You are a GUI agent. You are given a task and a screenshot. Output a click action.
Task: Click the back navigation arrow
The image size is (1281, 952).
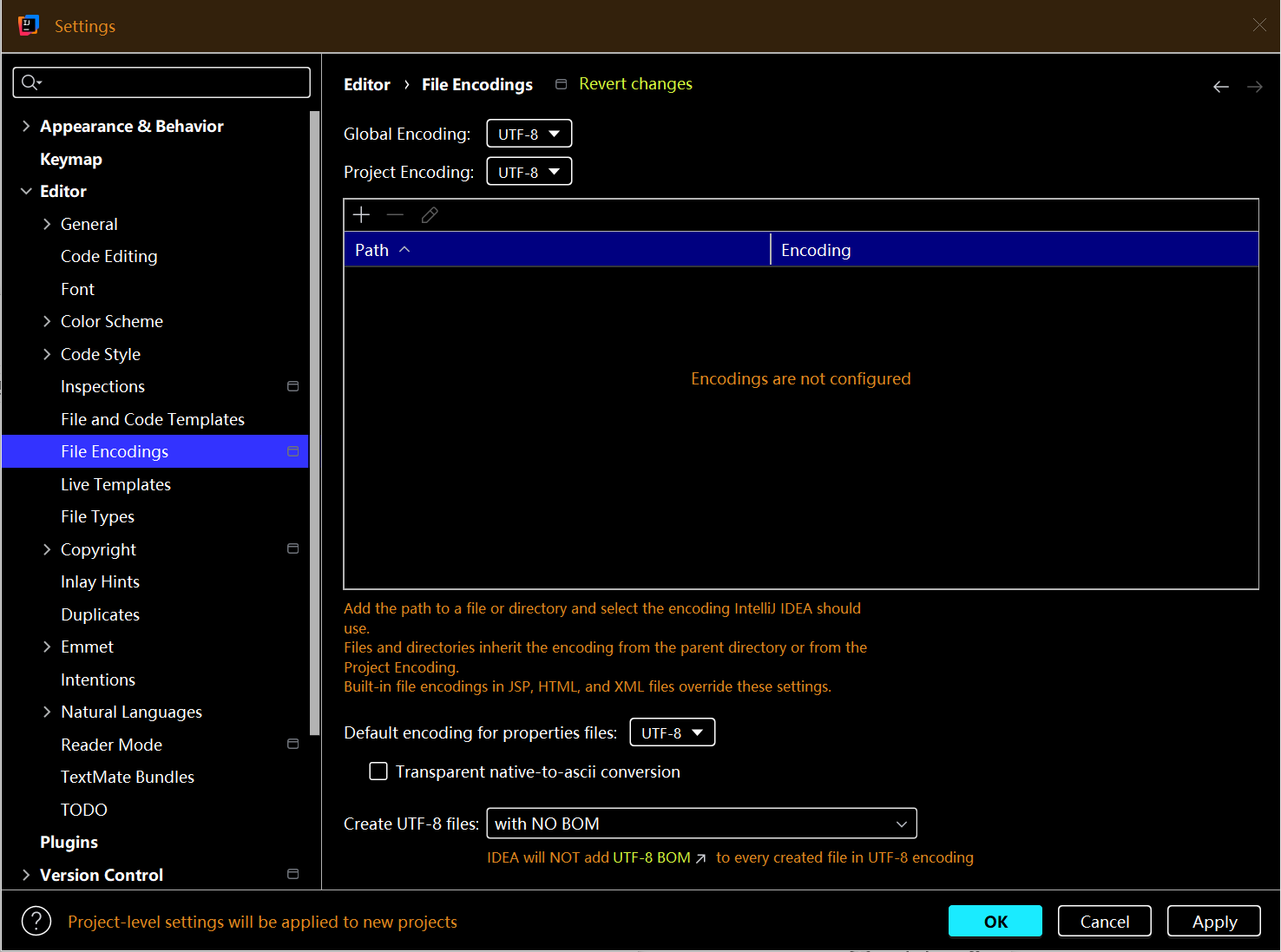pos(1220,87)
